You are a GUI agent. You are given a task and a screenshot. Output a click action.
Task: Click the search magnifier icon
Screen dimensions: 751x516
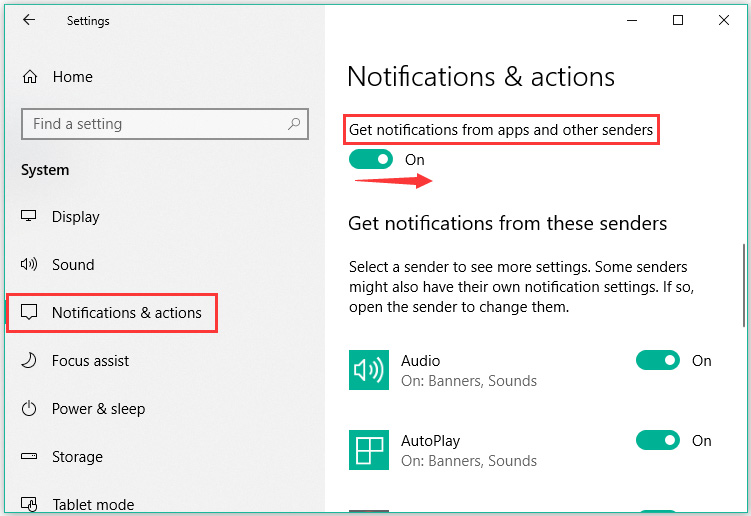point(294,124)
